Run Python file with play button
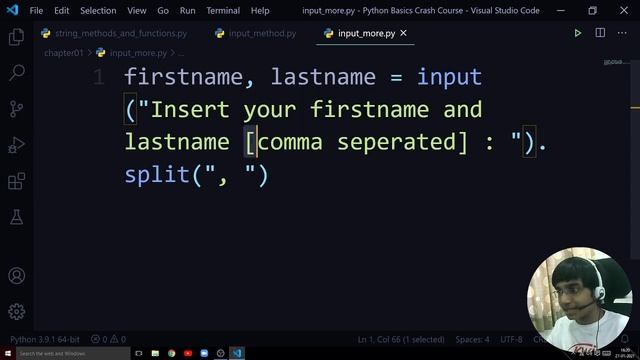This screenshot has height=360, width=640. click(578, 33)
